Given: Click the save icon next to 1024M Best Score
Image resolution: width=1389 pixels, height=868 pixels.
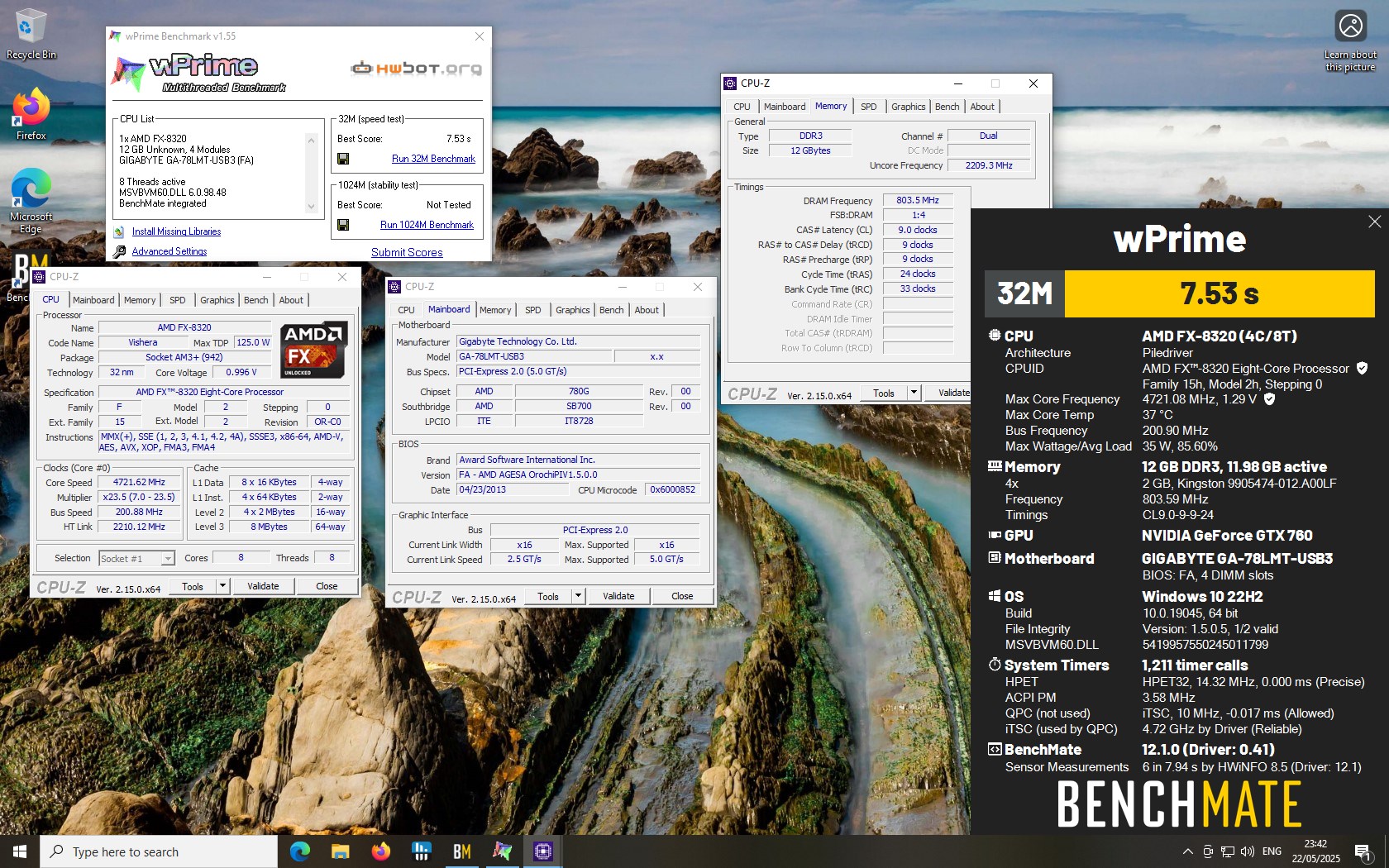Looking at the screenshot, I should click(x=343, y=225).
